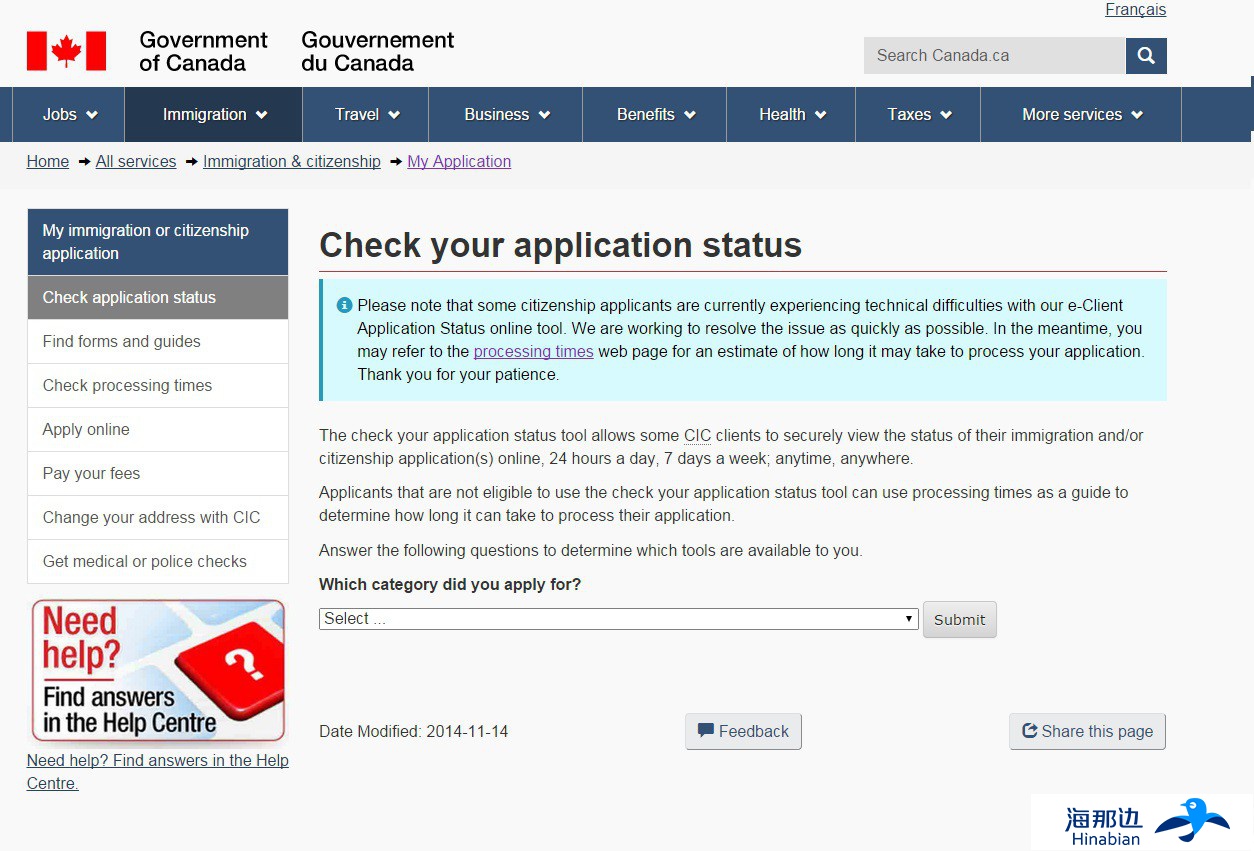Image resolution: width=1254 pixels, height=851 pixels.
Task: Click the Canadian flag logo
Action: pos(66,51)
